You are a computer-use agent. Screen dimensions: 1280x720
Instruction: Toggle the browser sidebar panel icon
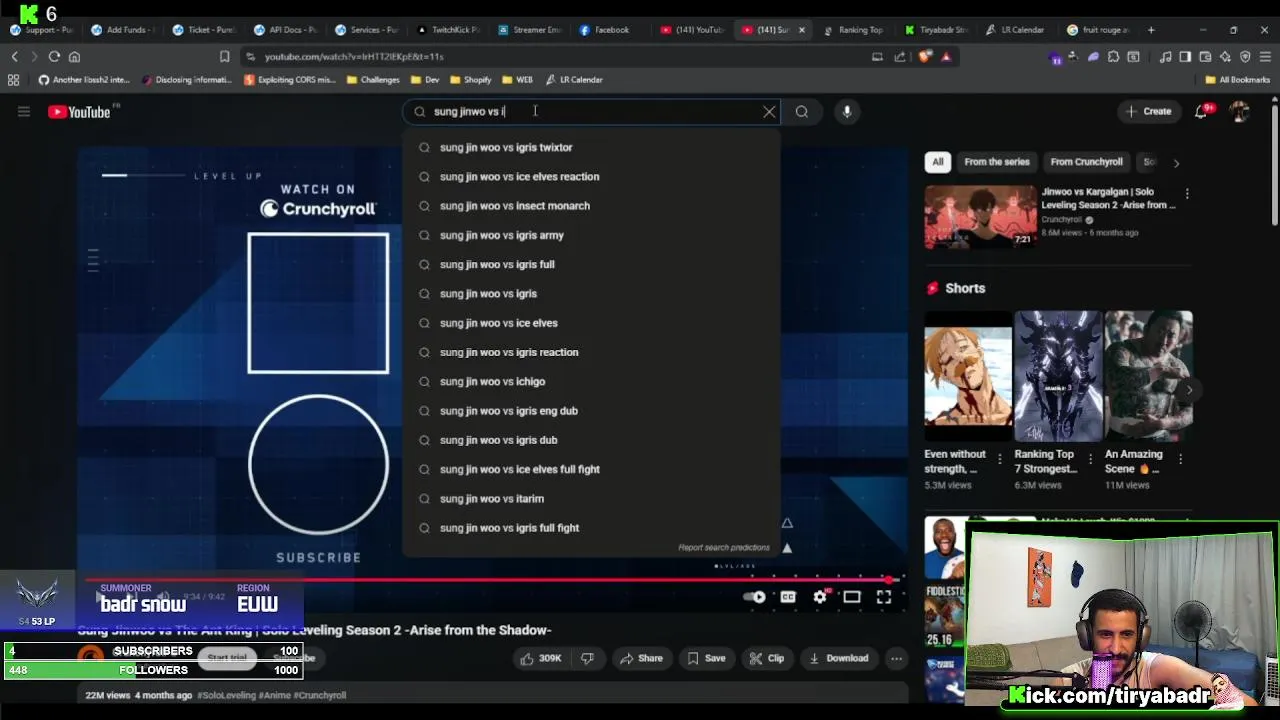1185,57
